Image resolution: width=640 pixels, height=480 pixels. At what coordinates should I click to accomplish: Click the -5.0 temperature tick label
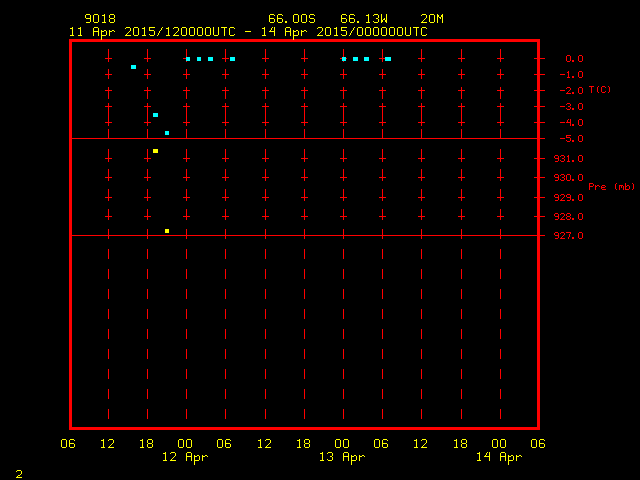pos(571,139)
